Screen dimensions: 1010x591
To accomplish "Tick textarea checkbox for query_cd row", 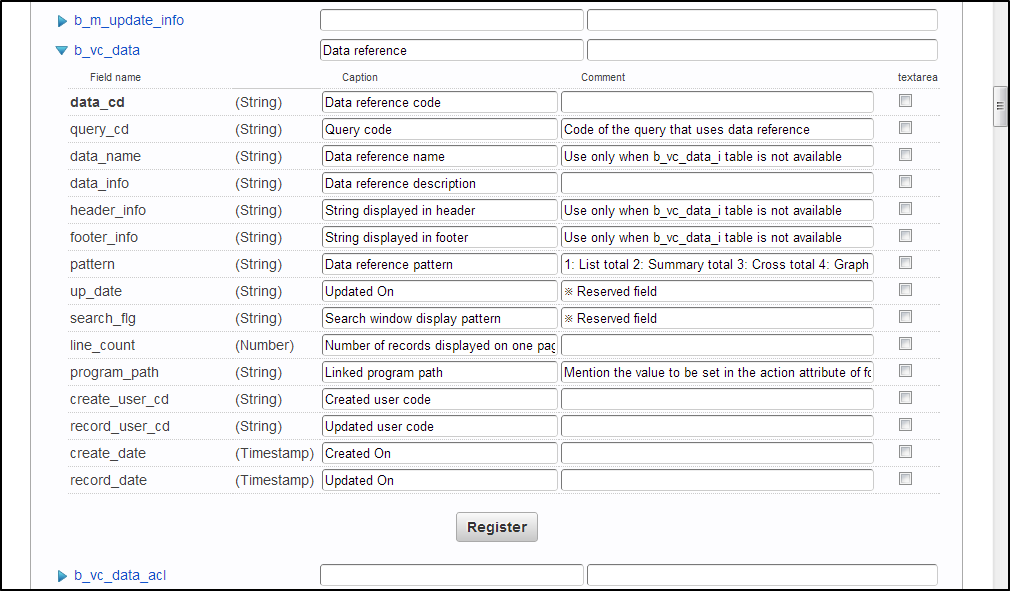I will 905,128.
